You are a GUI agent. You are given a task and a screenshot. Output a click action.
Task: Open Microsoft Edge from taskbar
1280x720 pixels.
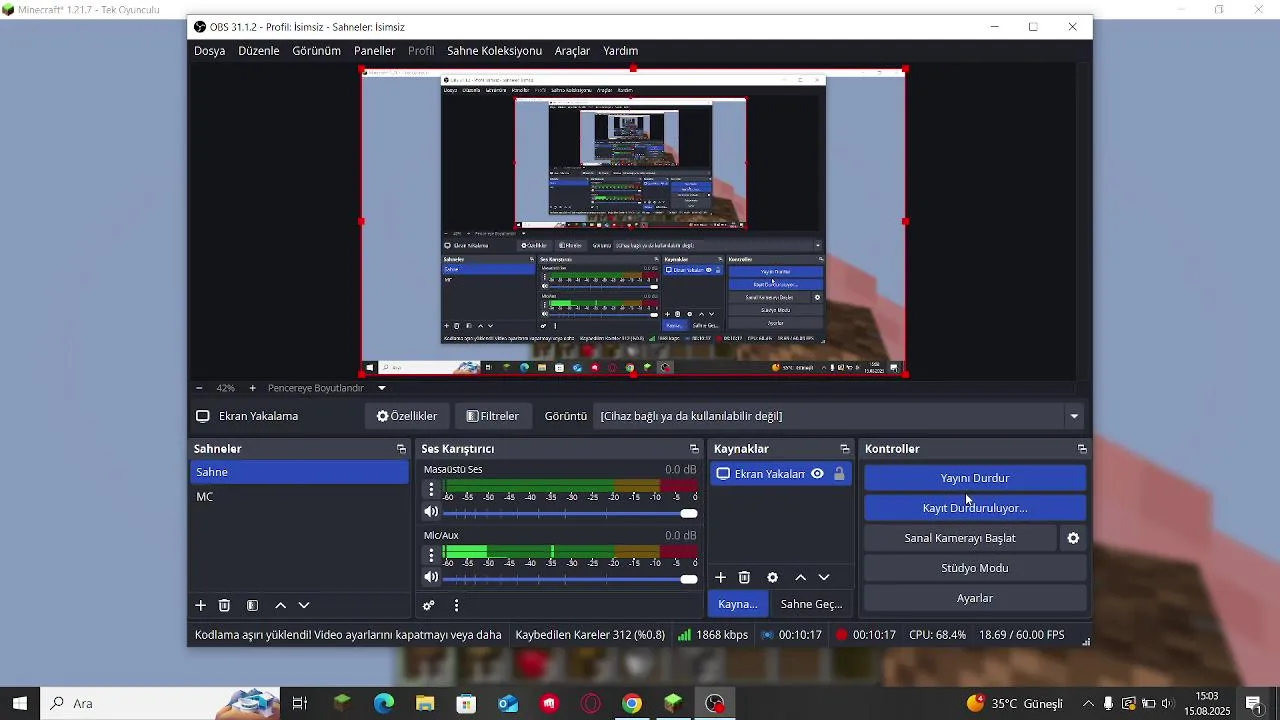(x=384, y=704)
